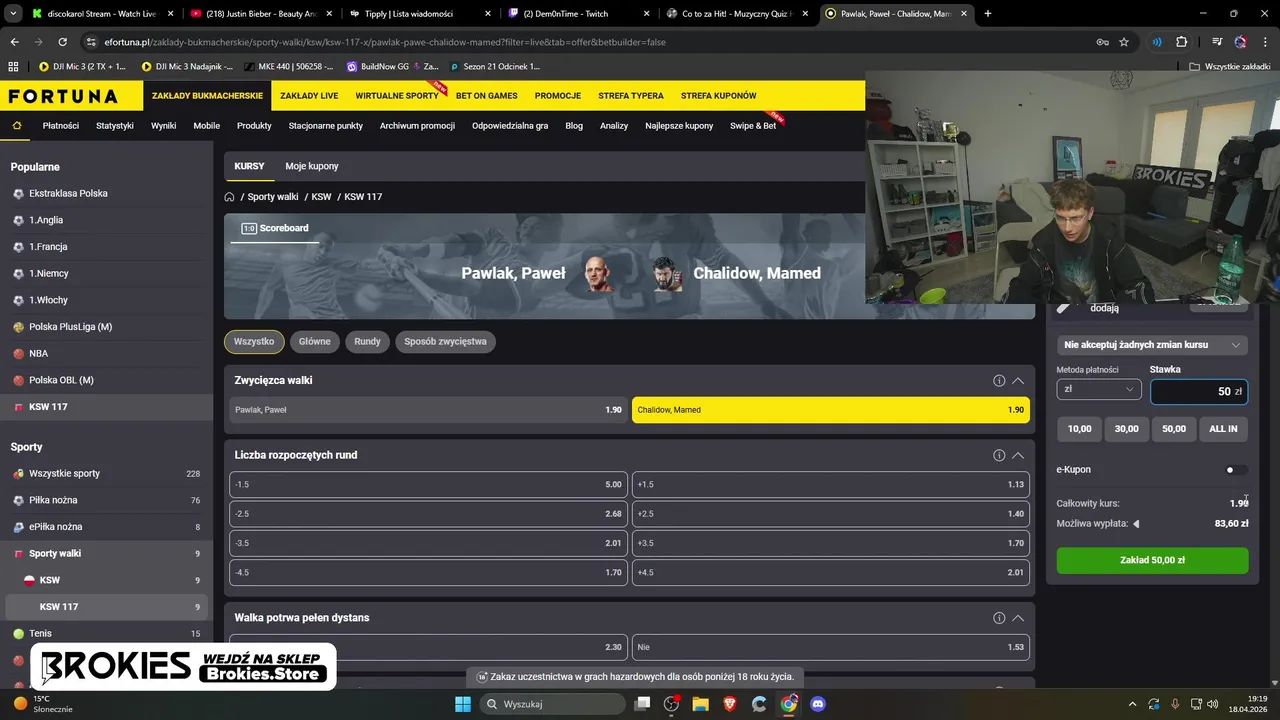
Task: Open Windows Start menu
Action: pos(463,704)
